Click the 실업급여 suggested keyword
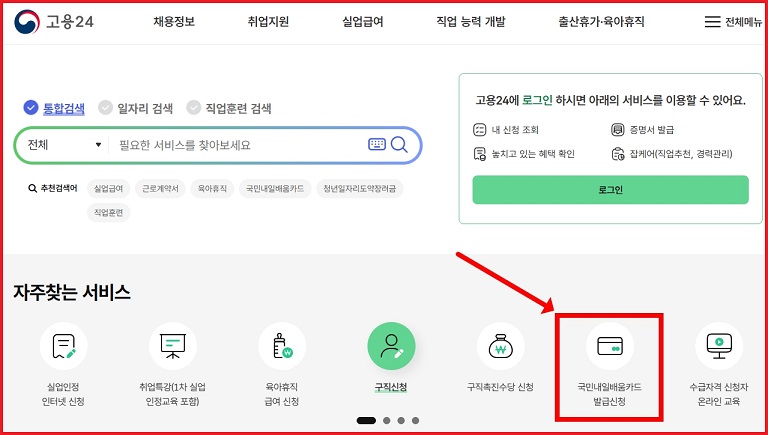This screenshot has width=768, height=435. [x=109, y=189]
